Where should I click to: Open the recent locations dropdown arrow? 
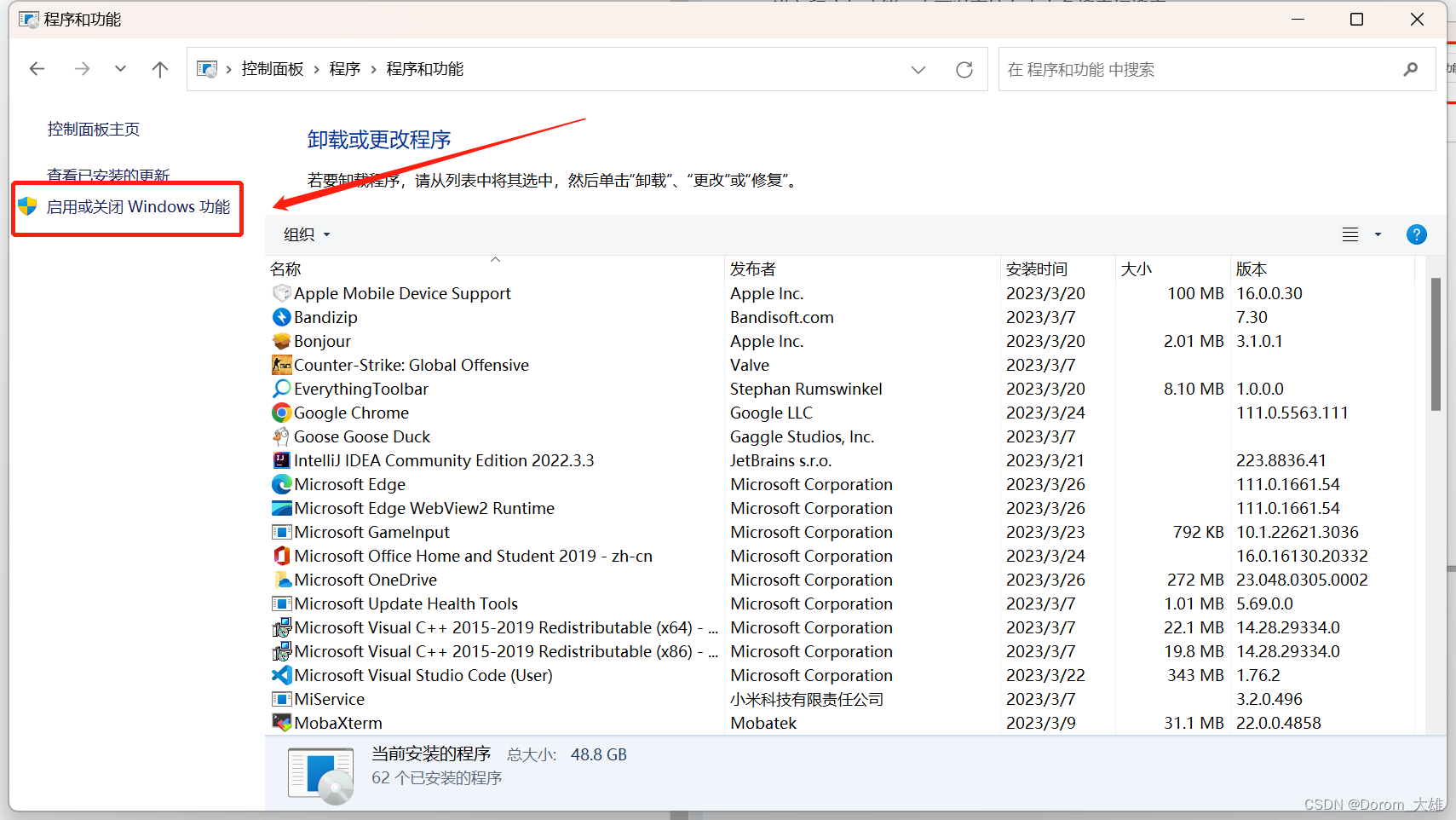[120, 69]
